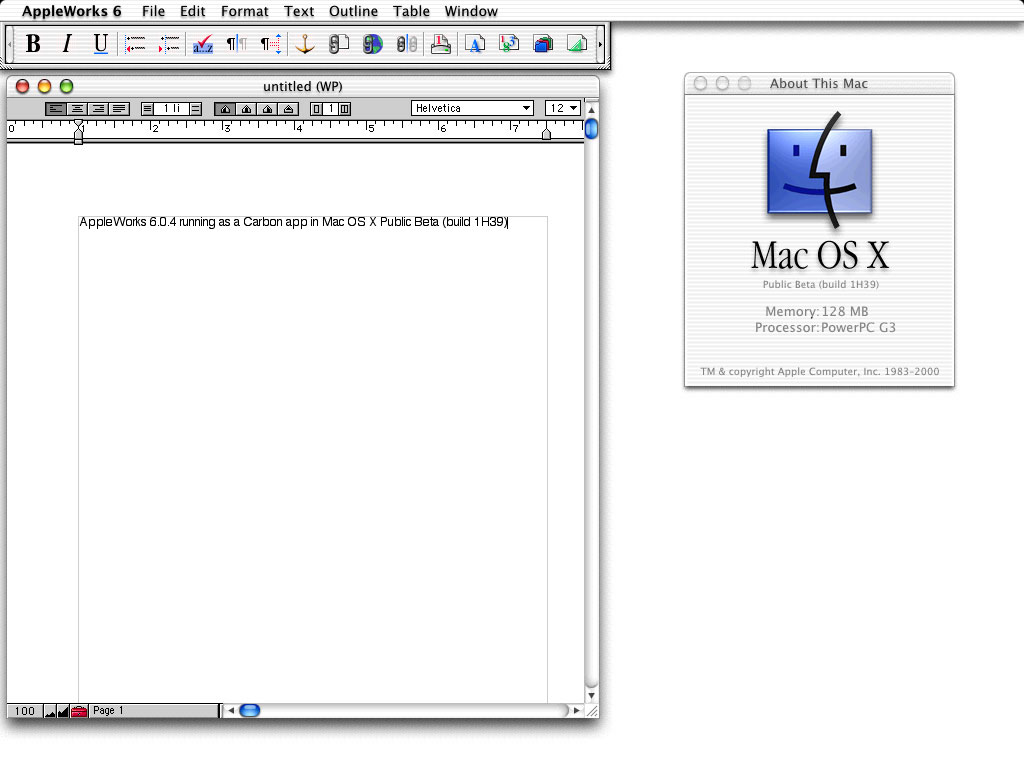The image size is (1024, 768).
Task: Open the AppleWorks 6 application menu
Action: coord(72,11)
